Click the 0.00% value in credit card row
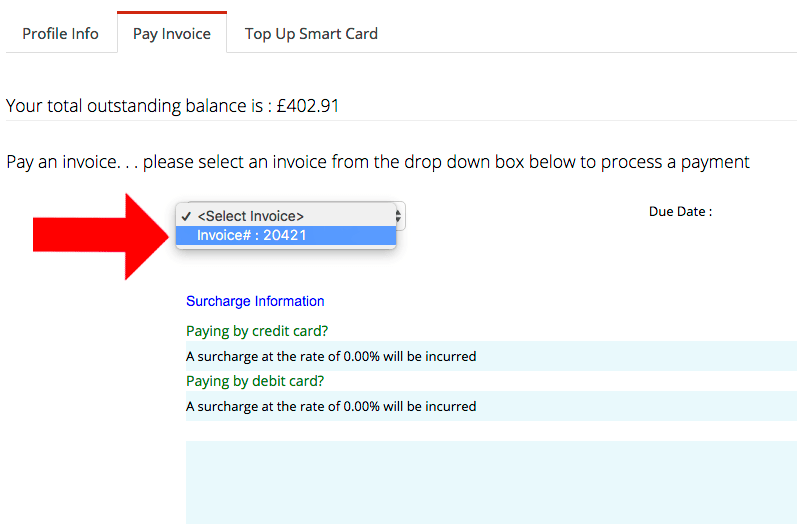This screenshot has width=797, height=524. [361, 356]
